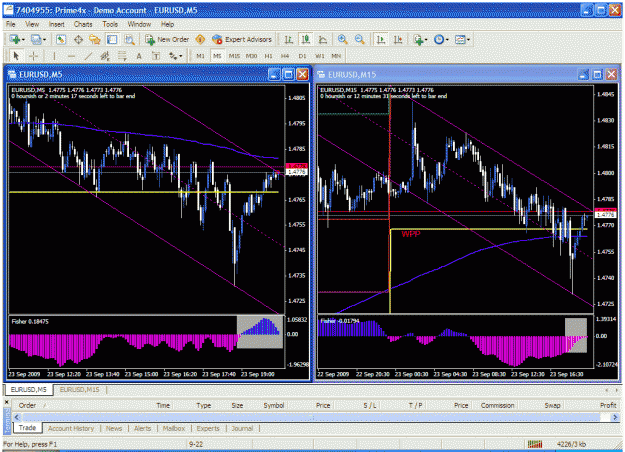Image resolution: width=625 pixels, height=452 pixels.
Task: Switch to the M15 timeframe button in toolbar
Action: pos(234,56)
